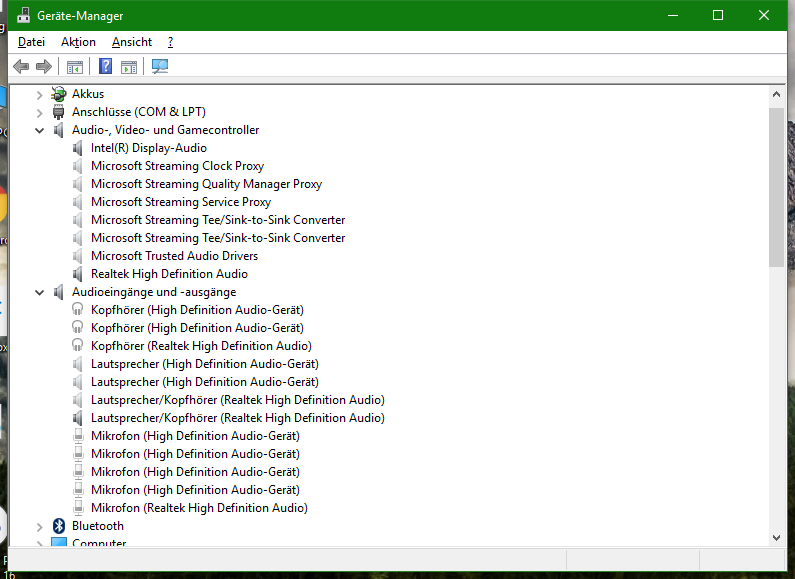Click Audio-, Video- und Gamecontroller category icon

pos(59,130)
